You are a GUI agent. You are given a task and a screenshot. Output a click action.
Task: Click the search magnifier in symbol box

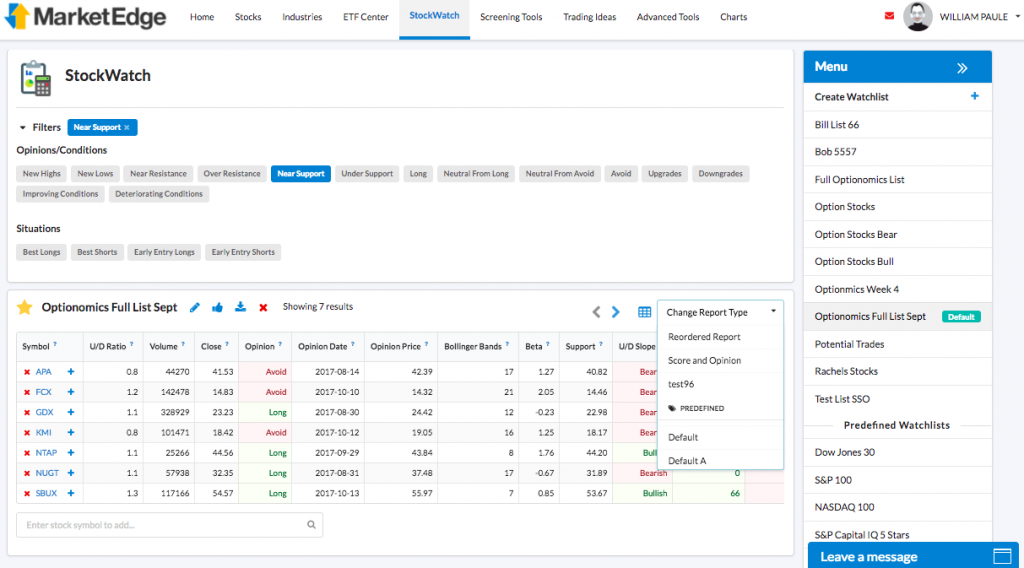pos(312,525)
